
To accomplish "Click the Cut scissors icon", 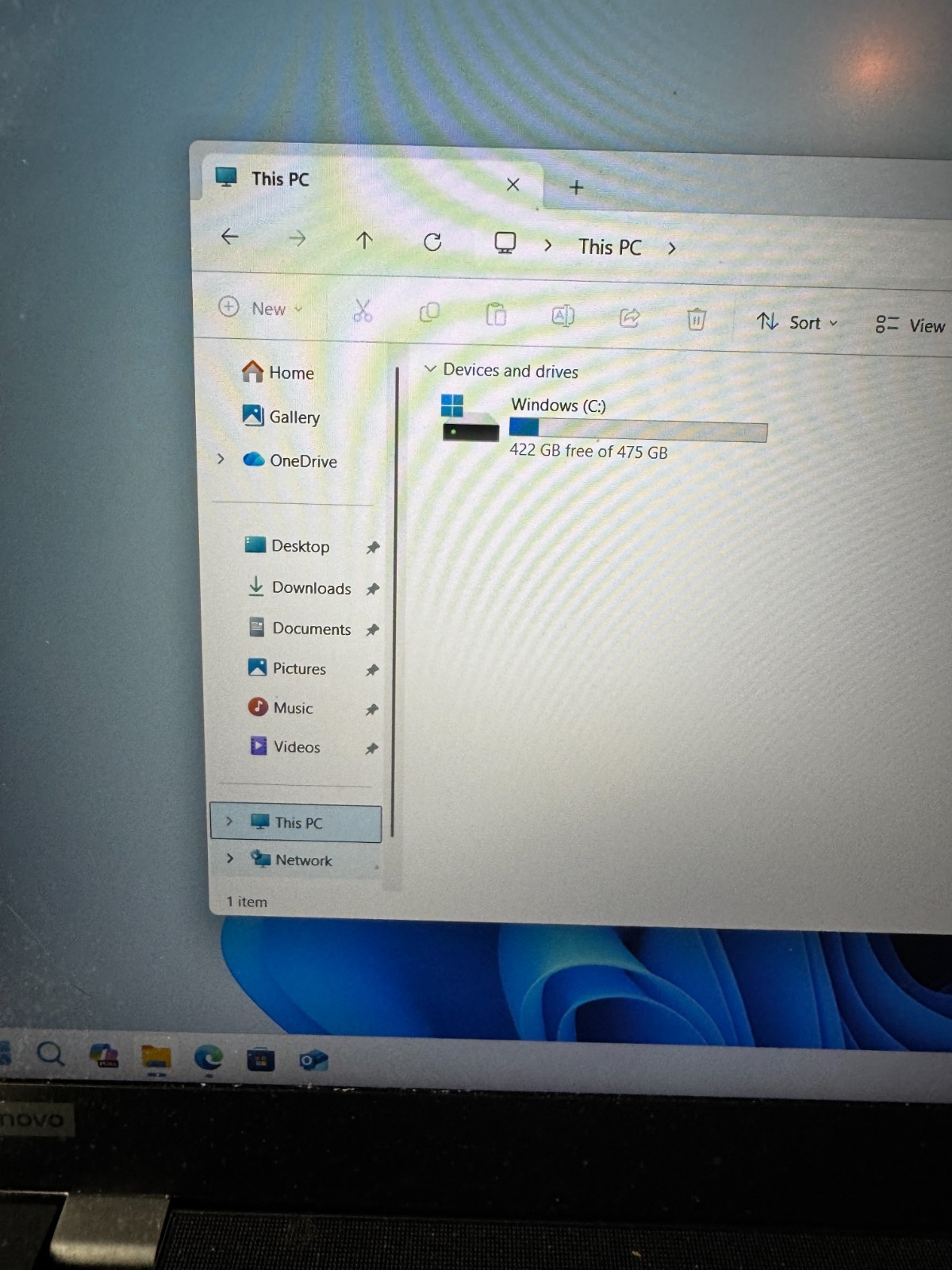I will 363,311.
